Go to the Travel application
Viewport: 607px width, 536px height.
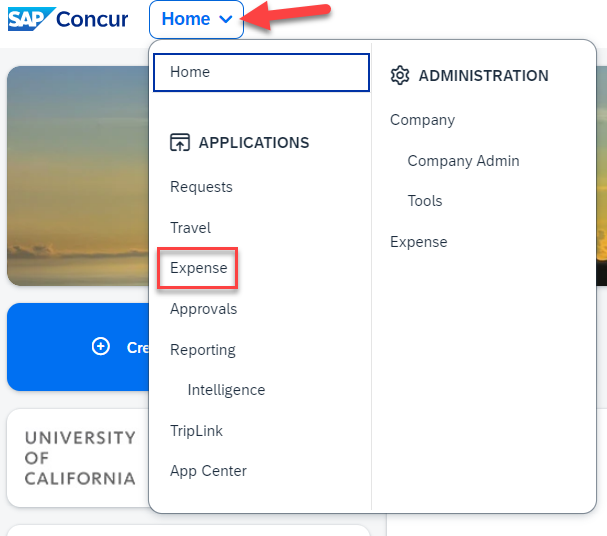pos(190,228)
